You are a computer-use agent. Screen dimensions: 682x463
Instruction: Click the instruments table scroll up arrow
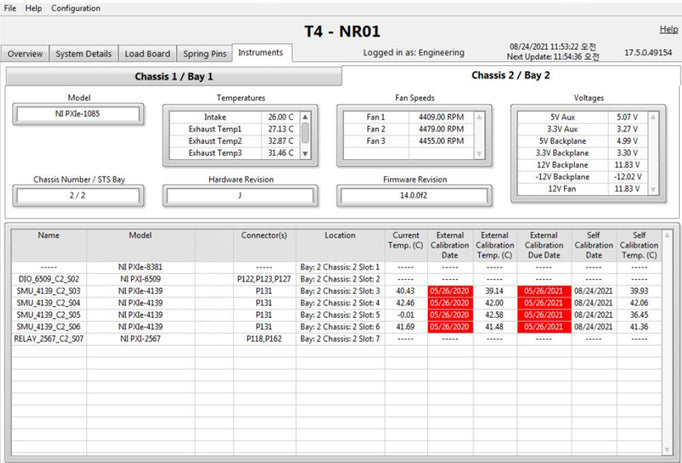pyautogui.click(x=667, y=235)
